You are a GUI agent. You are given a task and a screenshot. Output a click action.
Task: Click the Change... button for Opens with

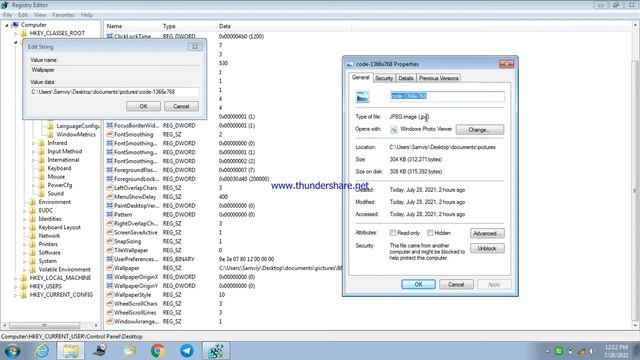click(x=480, y=129)
